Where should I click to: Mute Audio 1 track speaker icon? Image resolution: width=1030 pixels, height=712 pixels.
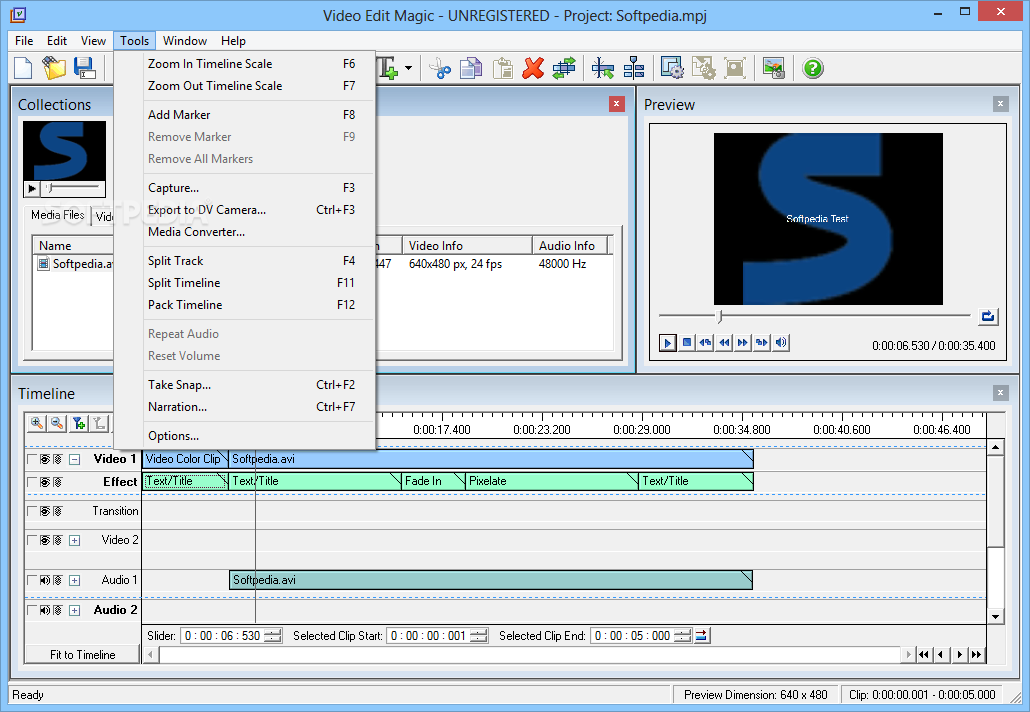(45, 580)
